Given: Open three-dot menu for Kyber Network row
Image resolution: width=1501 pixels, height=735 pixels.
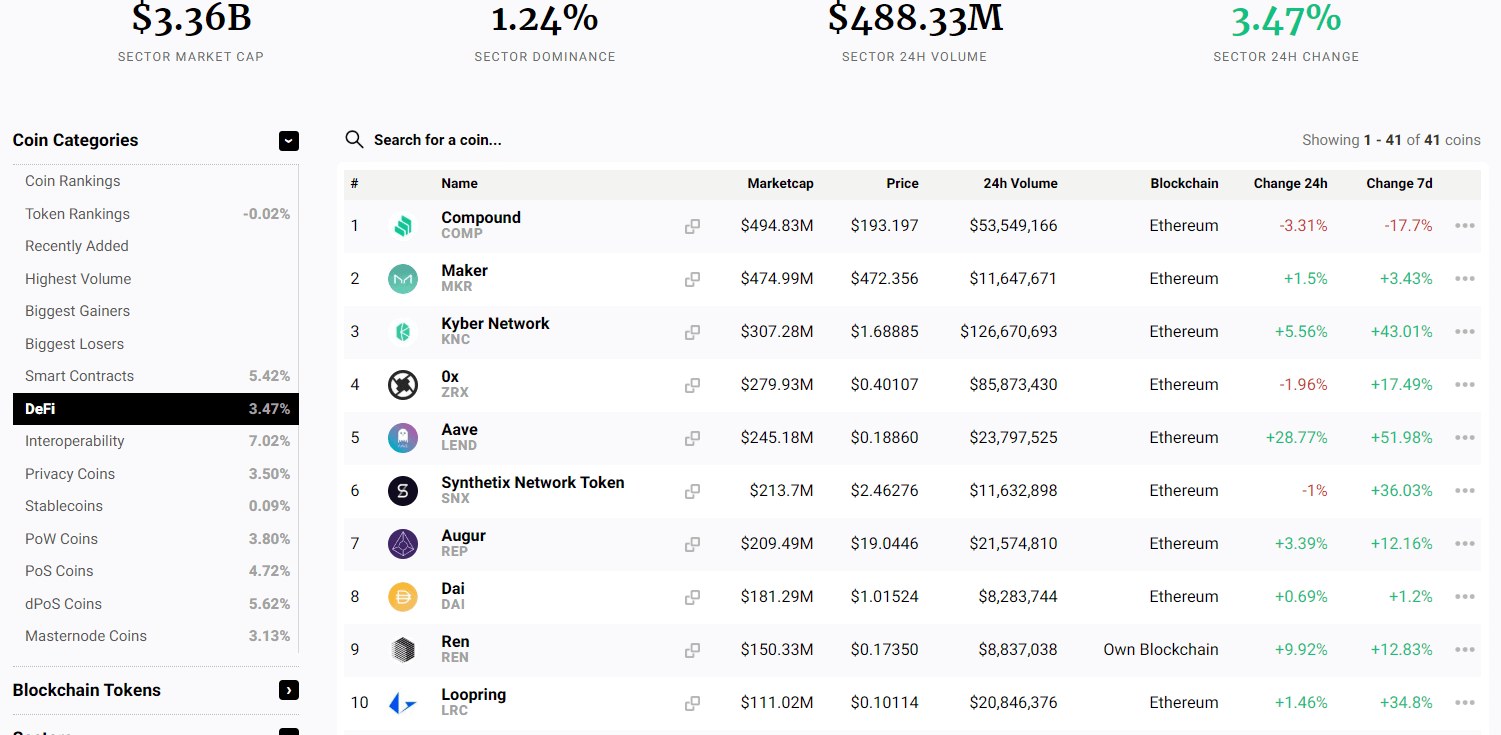Looking at the screenshot, I should click(1465, 332).
